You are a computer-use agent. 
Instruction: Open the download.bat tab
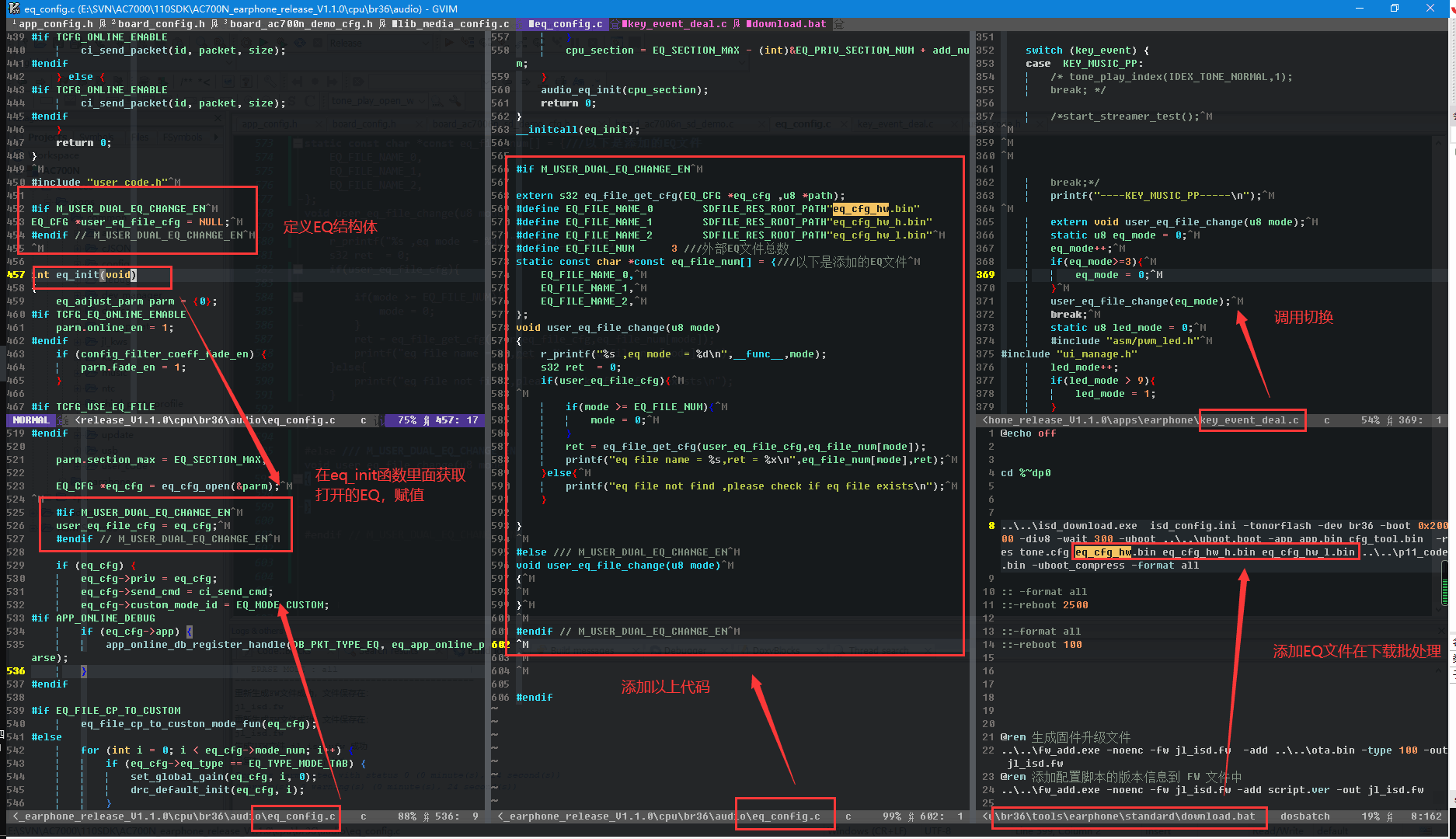click(785, 24)
